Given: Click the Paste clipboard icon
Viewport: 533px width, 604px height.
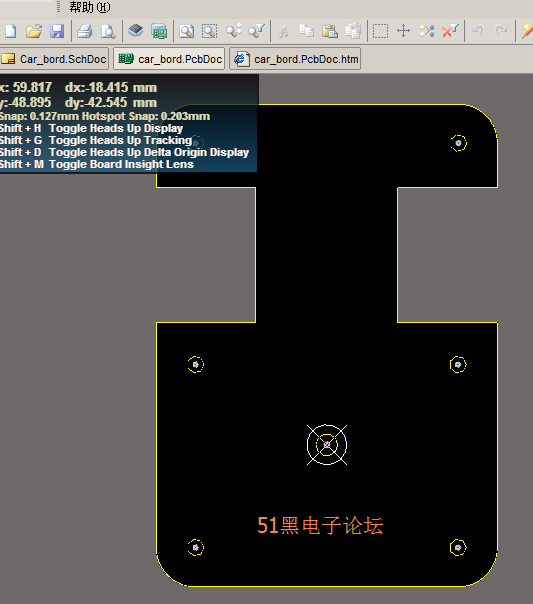Looking at the screenshot, I should (x=330, y=31).
